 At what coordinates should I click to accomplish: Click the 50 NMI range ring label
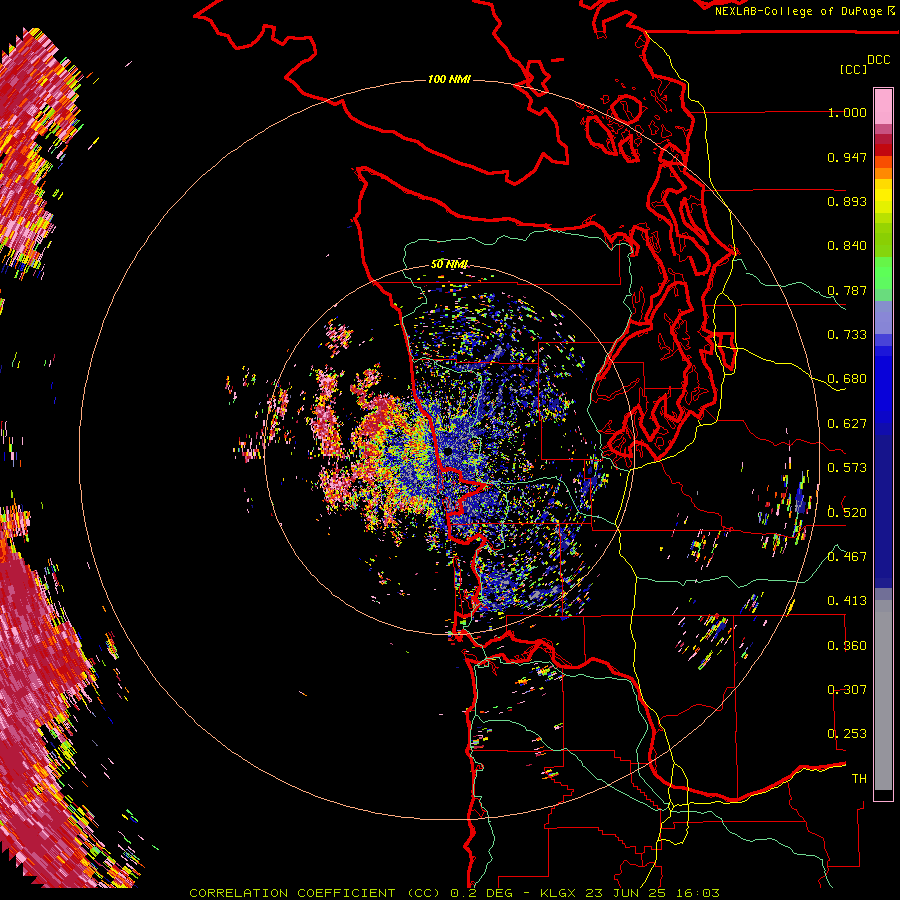(449, 265)
